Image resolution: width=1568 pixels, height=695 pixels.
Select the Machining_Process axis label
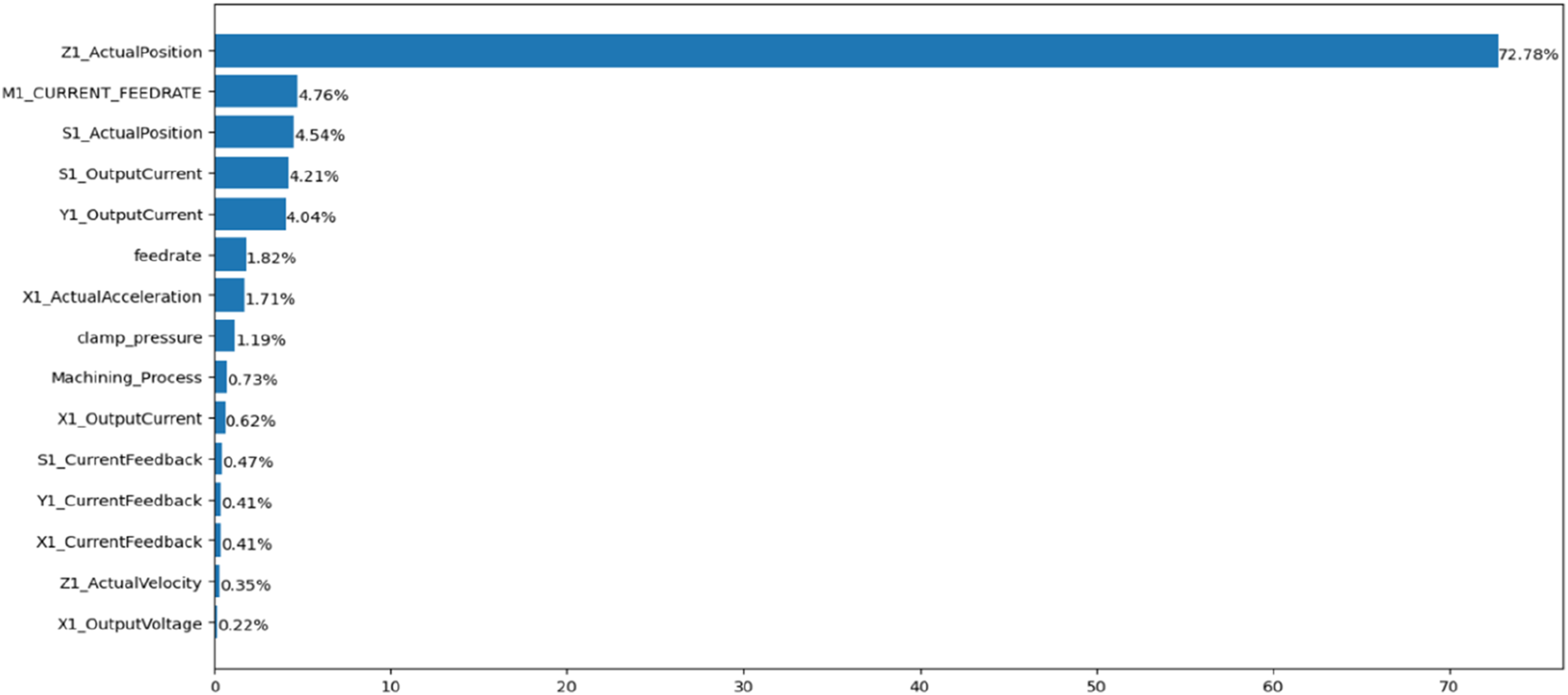[127, 378]
